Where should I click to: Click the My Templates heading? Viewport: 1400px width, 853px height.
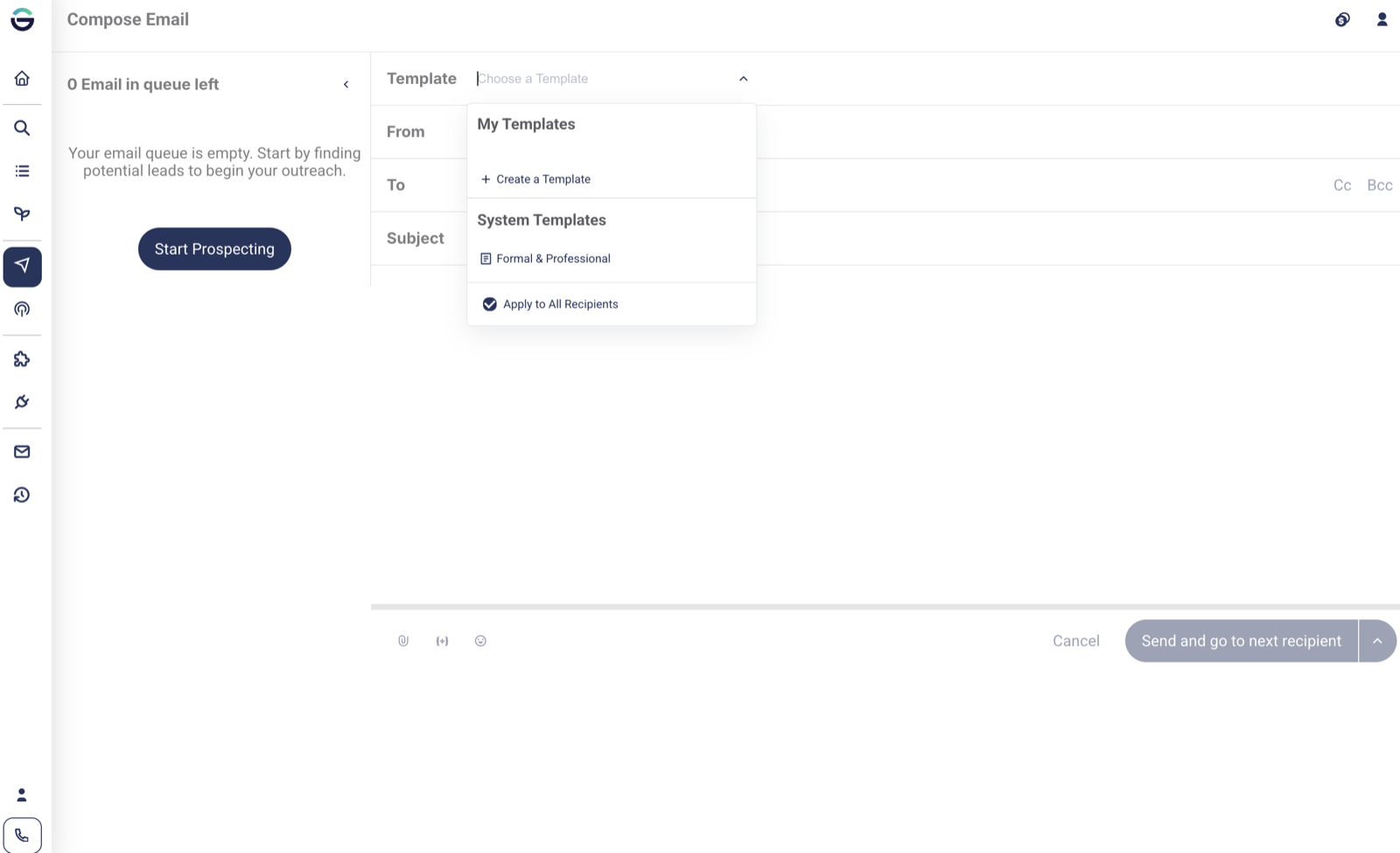(526, 124)
